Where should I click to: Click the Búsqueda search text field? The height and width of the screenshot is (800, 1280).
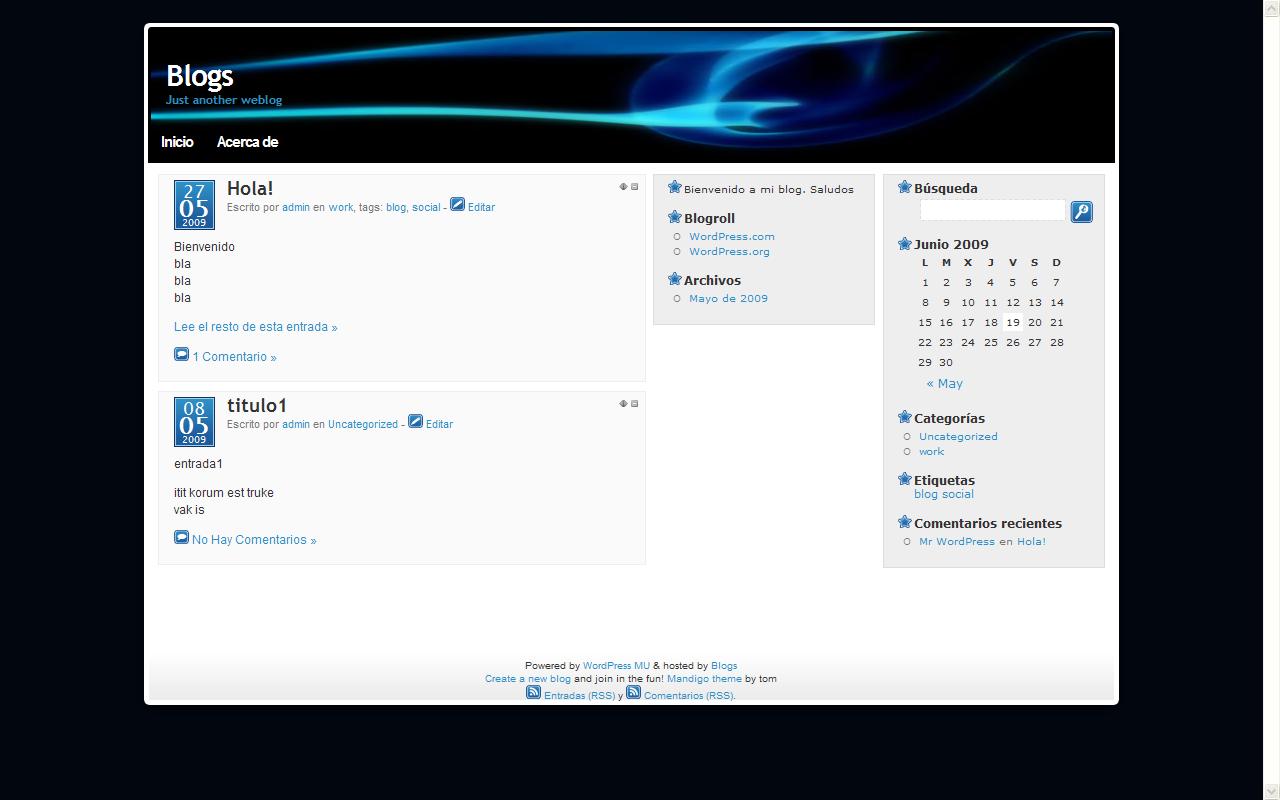click(992, 210)
